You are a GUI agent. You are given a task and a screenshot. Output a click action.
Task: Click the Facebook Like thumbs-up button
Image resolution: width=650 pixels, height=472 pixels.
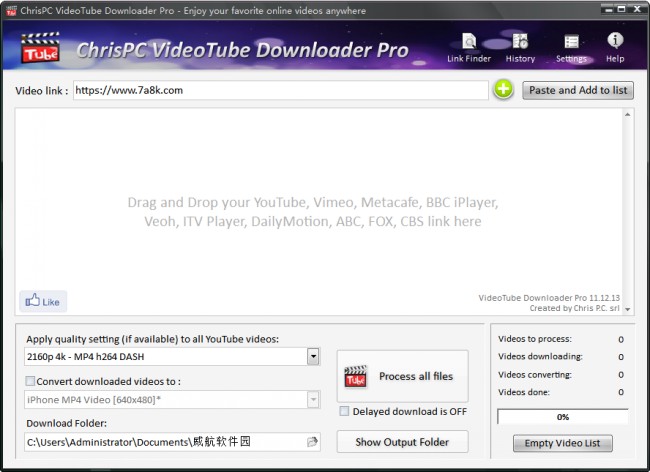43,301
